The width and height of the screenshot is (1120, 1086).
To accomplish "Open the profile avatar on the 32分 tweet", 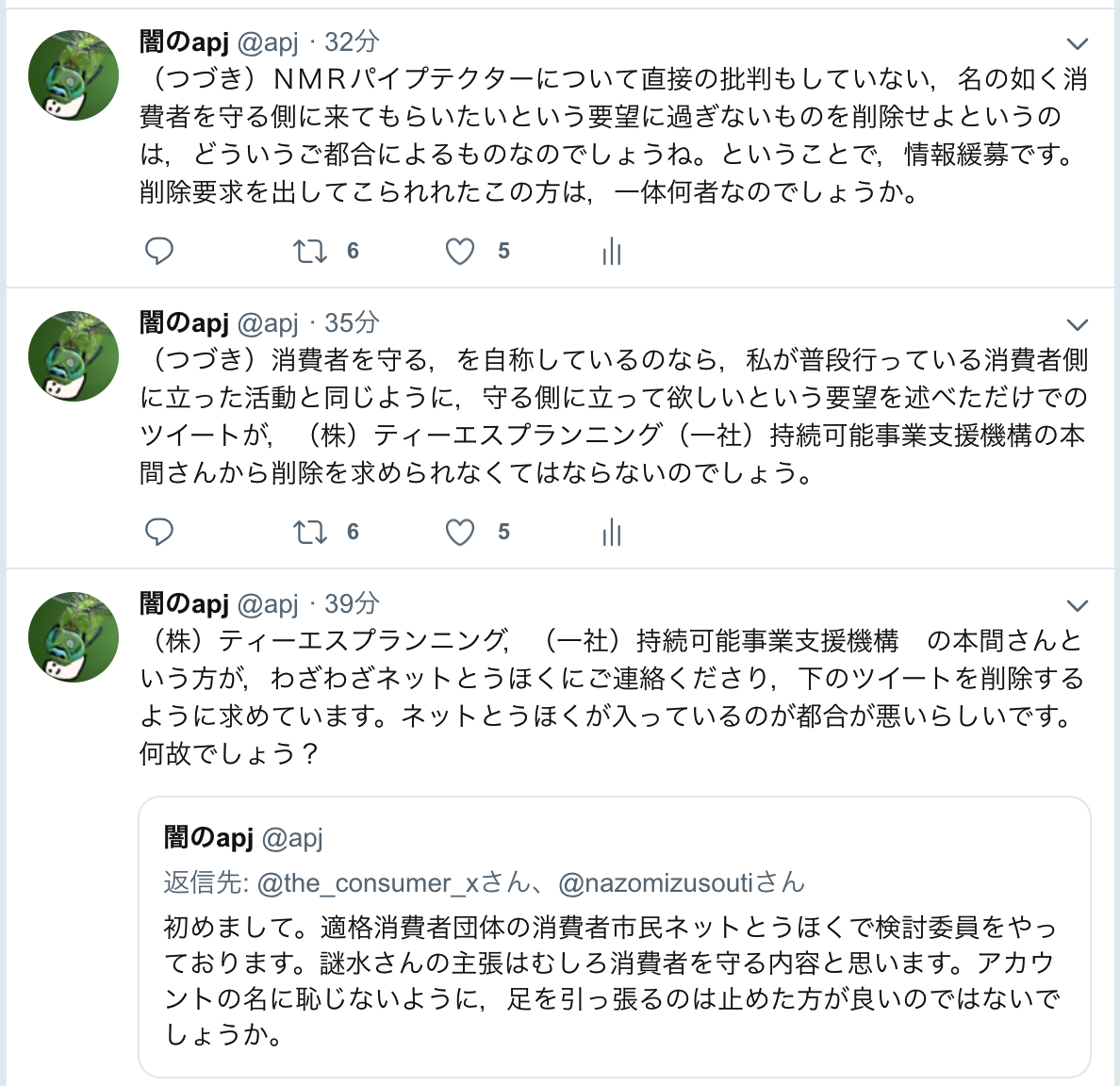I will (x=74, y=75).
